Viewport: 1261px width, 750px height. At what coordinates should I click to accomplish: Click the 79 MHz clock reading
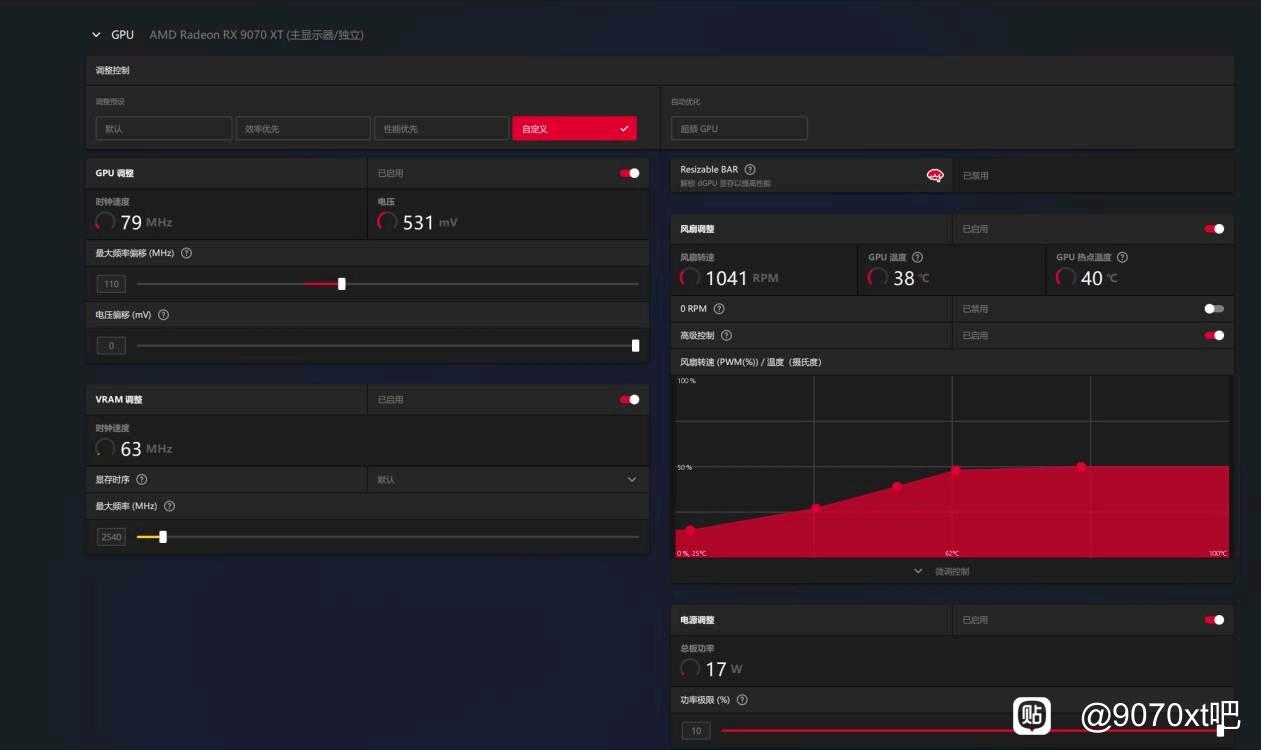(146, 222)
